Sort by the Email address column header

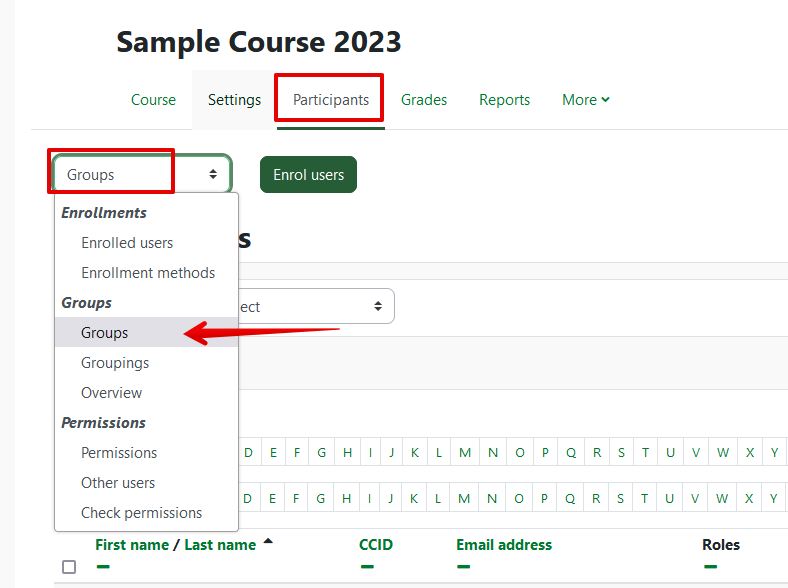click(504, 545)
